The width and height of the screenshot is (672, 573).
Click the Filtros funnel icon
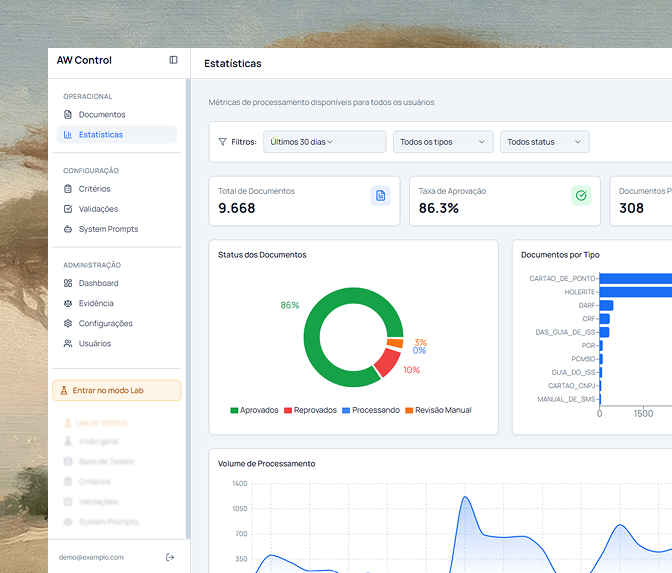tap(222, 142)
